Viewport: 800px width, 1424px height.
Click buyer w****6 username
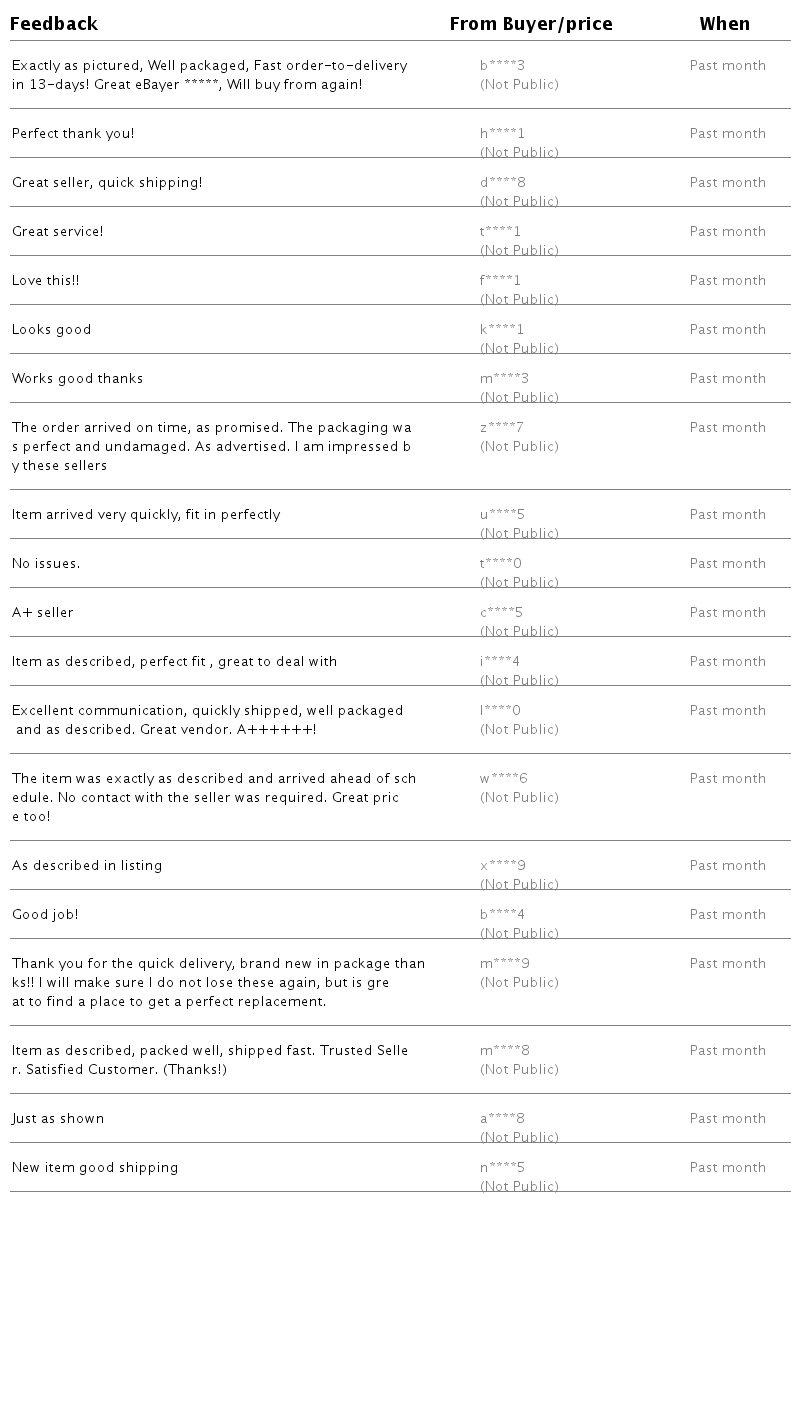[504, 779]
